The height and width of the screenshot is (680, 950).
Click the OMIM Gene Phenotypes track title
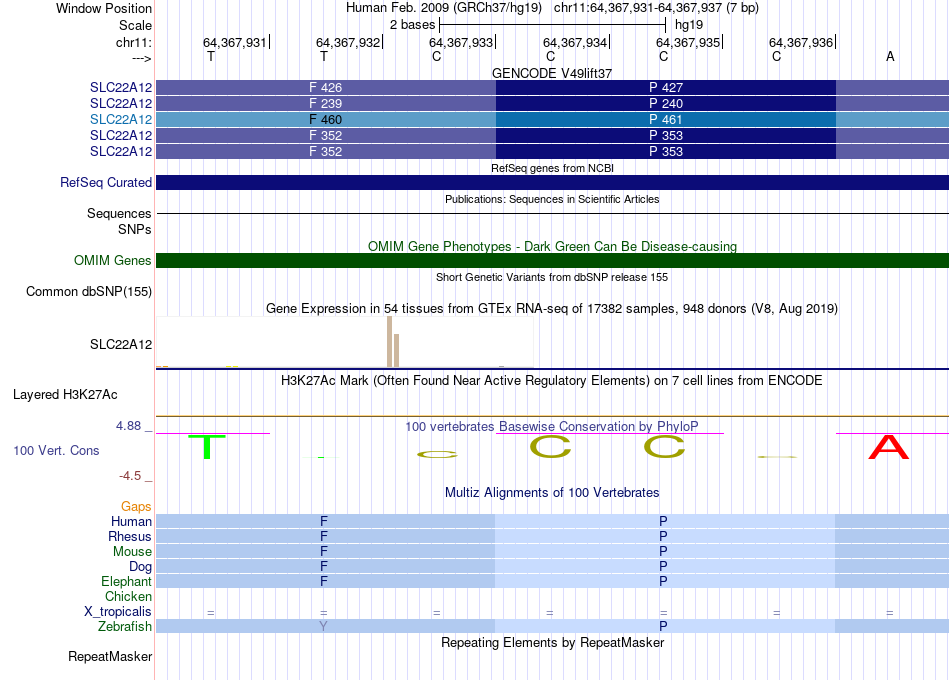tap(552, 246)
